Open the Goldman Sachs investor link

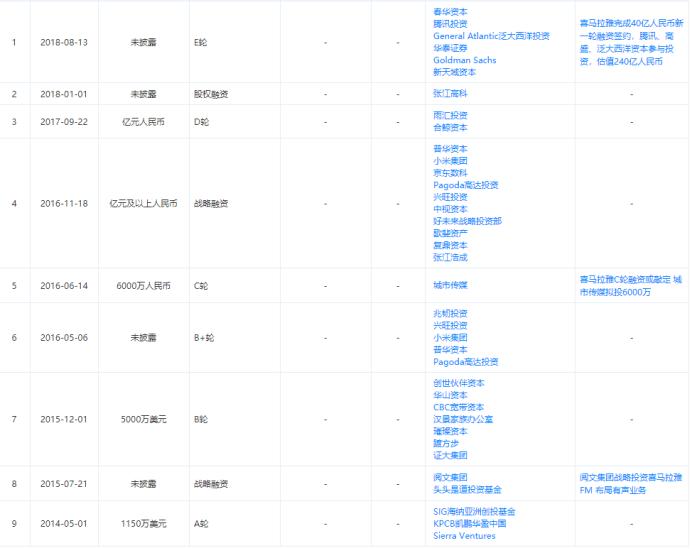pyautogui.click(x=465, y=60)
